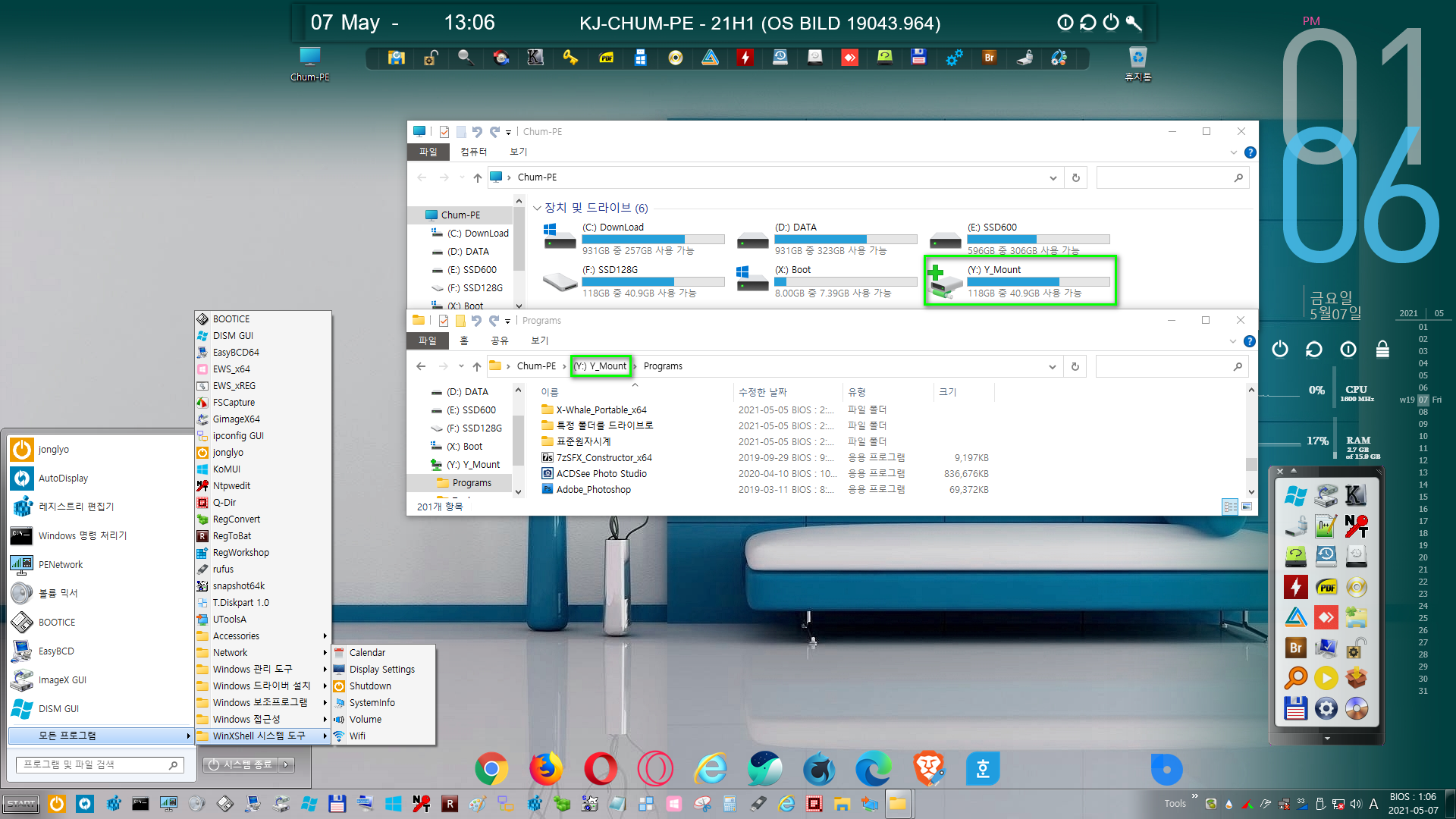Viewport: 1456px width, 819px height.
Task: Launch Microsoft Edge from dock
Action: click(x=874, y=770)
